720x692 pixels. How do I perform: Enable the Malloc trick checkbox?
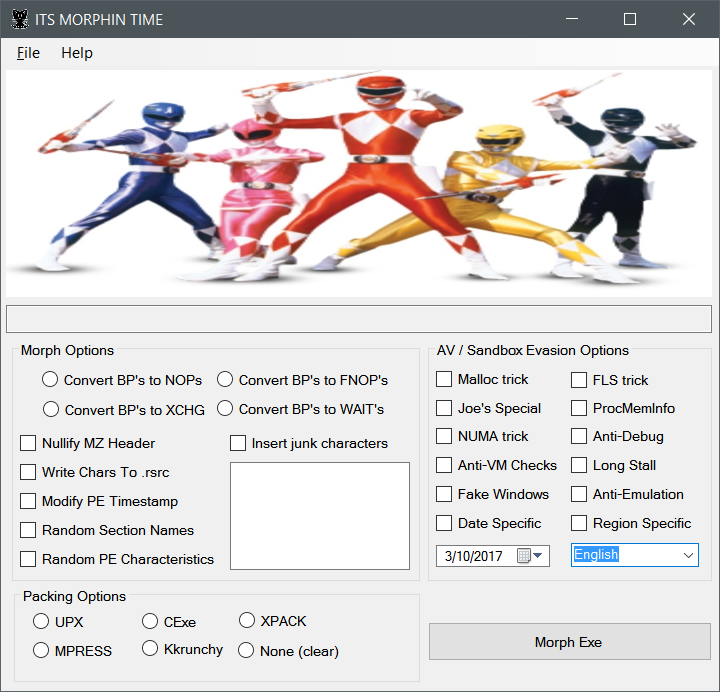pos(444,379)
